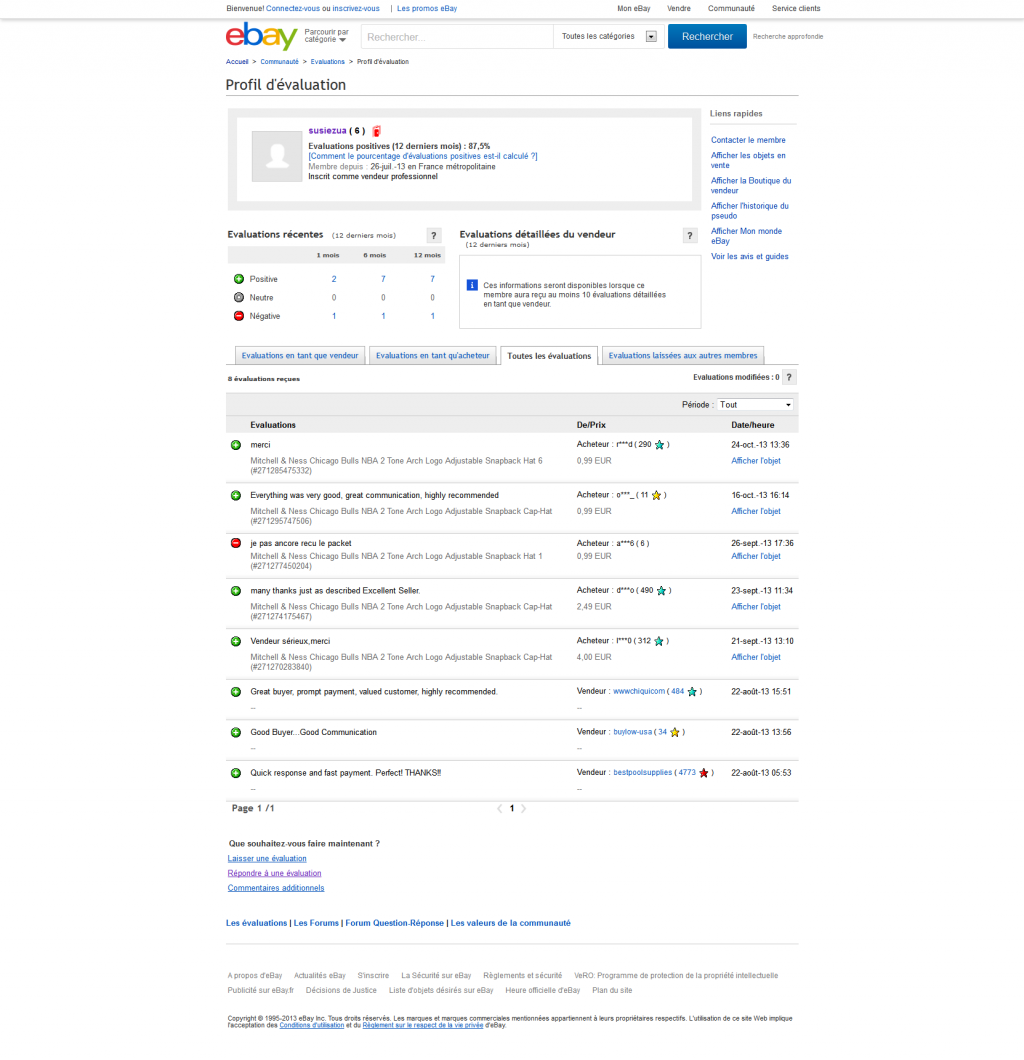Open the susiezua username link
Image resolution: width=1024 pixels, height=1060 pixels.
(327, 130)
